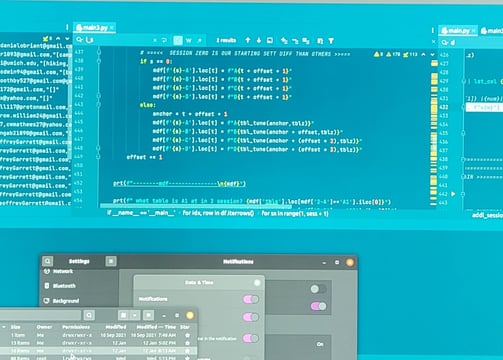The height and width of the screenshot is (360, 503).
Task: Click fold marker on line 448
Action: pyautogui.click(x=98, y=148)
